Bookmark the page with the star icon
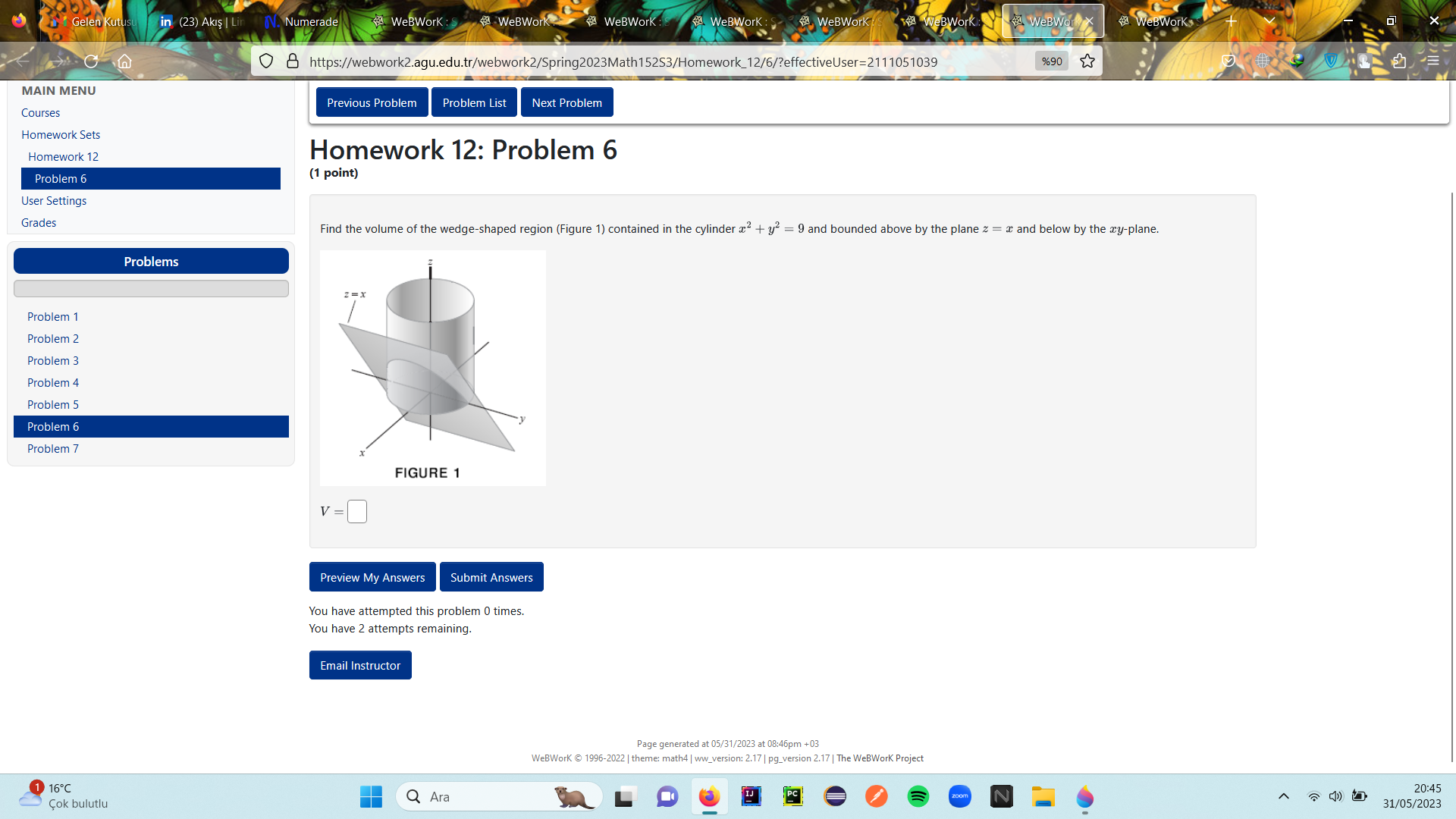1456x819 pixels. pos(1087,61)
